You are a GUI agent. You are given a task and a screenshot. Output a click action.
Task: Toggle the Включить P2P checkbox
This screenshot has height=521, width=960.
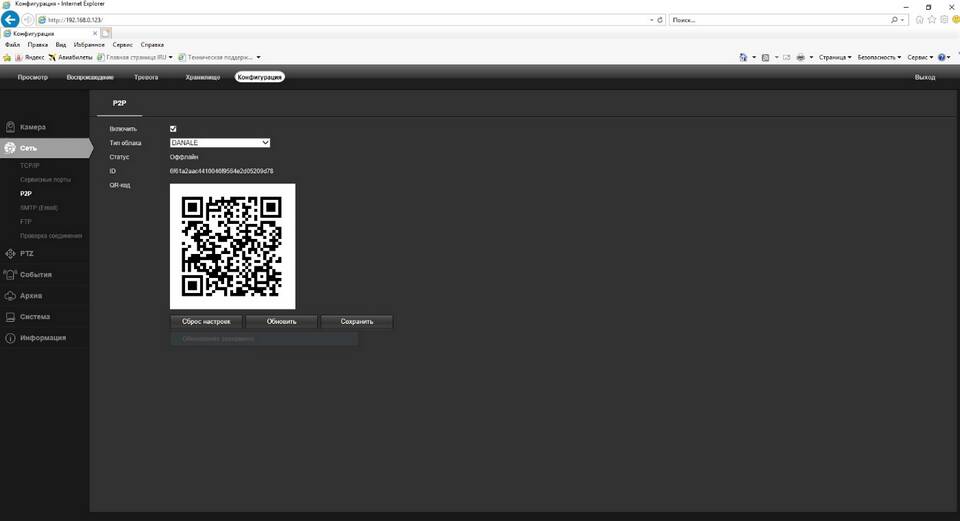coord(173,129)
